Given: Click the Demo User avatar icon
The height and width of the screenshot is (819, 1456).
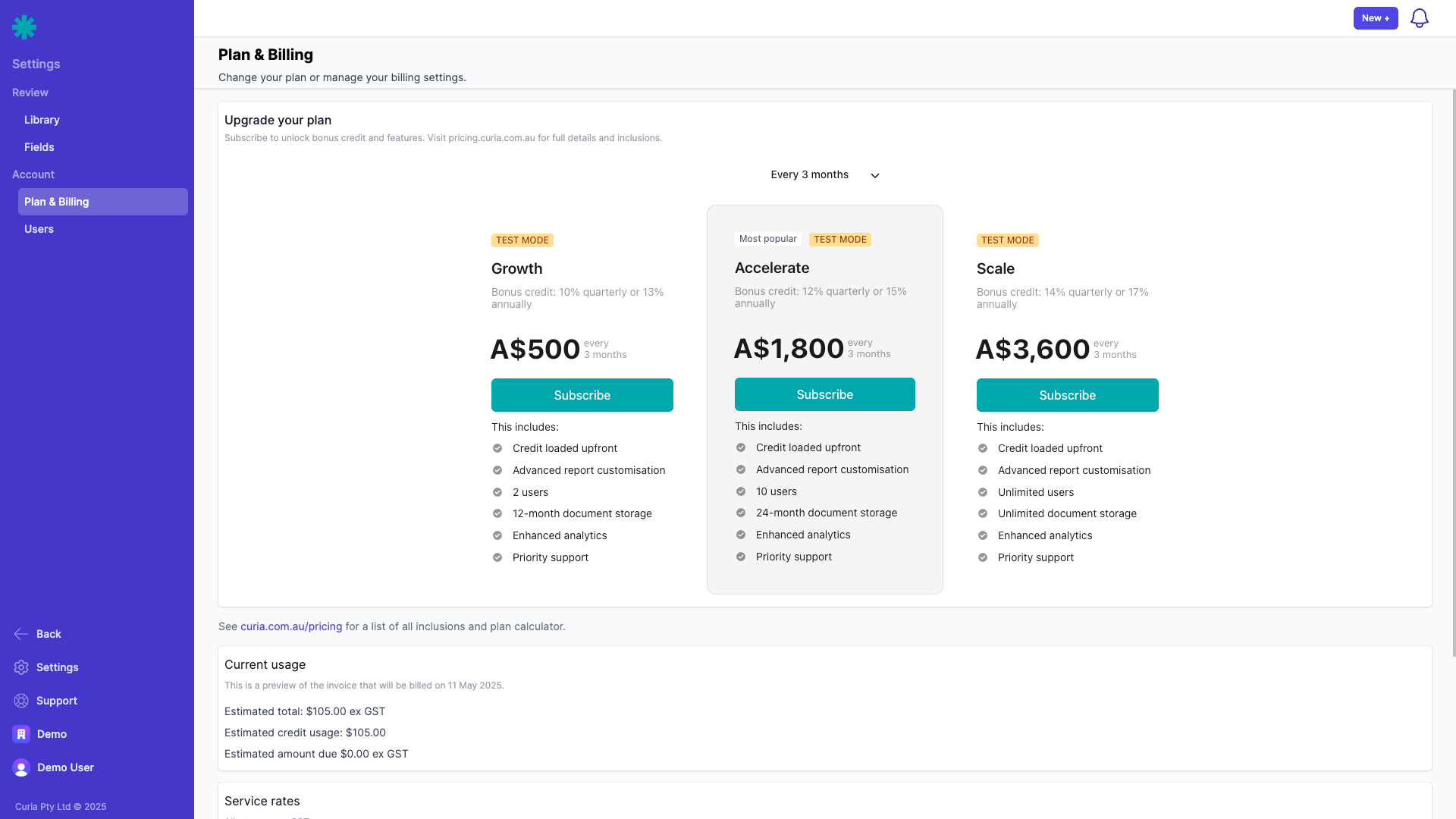Looking at the screenshot, I should 21,767.
